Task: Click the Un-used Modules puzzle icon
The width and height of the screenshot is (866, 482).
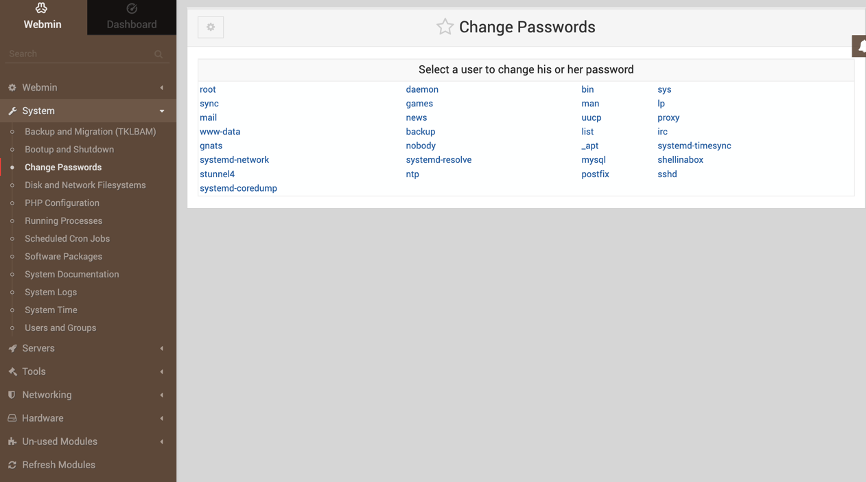Action: pyautogui.click(x=12, y=442)
